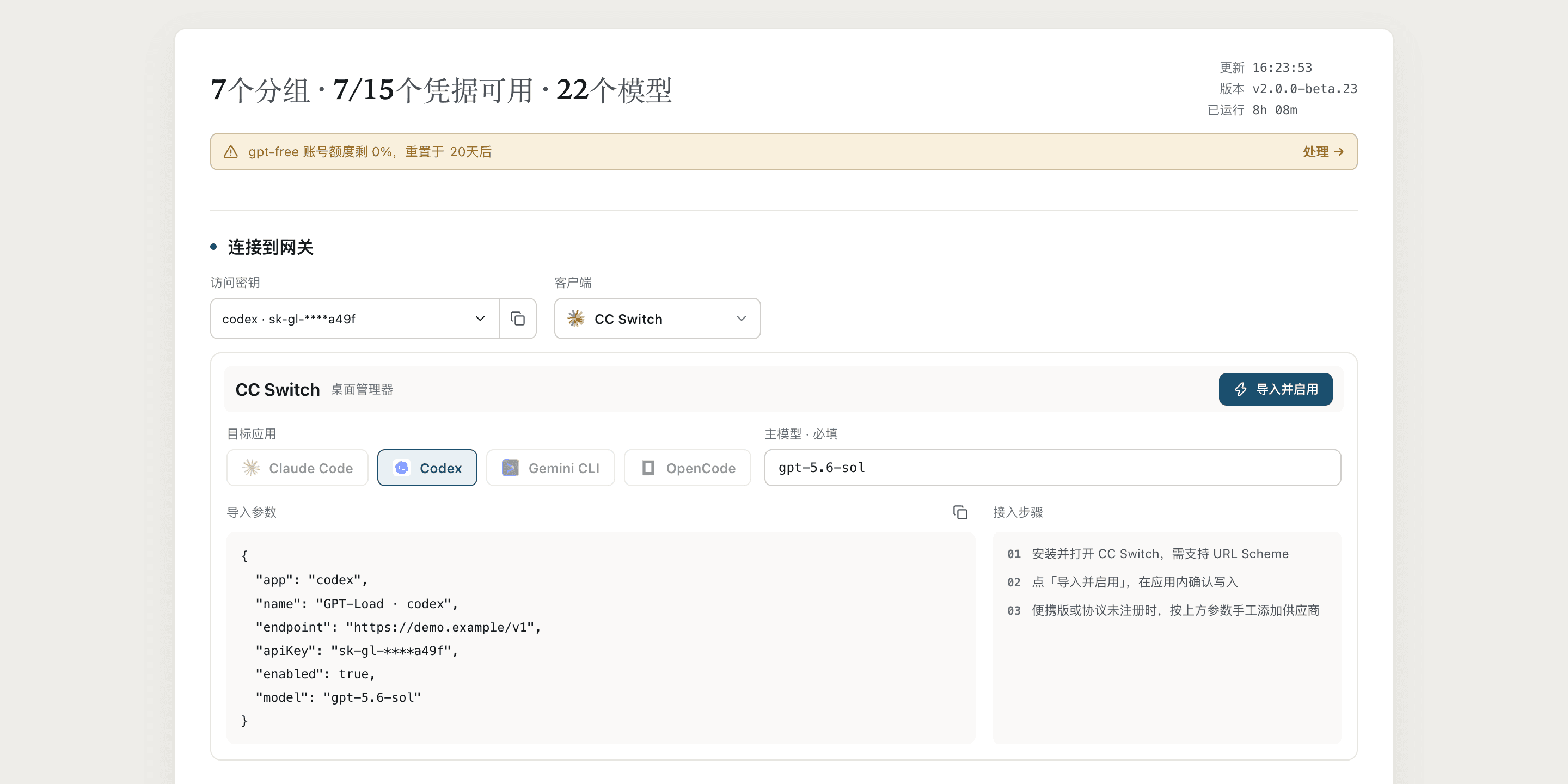Viewport: 1568px width, 784px height.
Task: Click the 访问密钥 label
Action: [x=236, y=283]
